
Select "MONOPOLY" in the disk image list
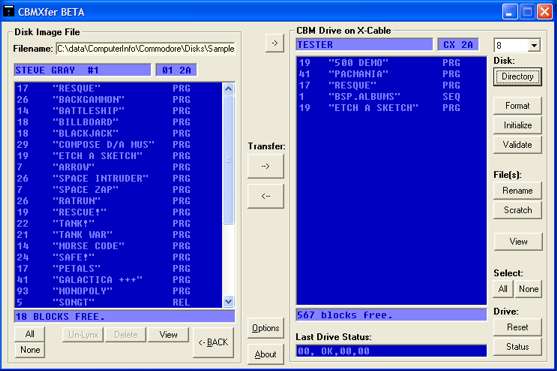(118, 291)
